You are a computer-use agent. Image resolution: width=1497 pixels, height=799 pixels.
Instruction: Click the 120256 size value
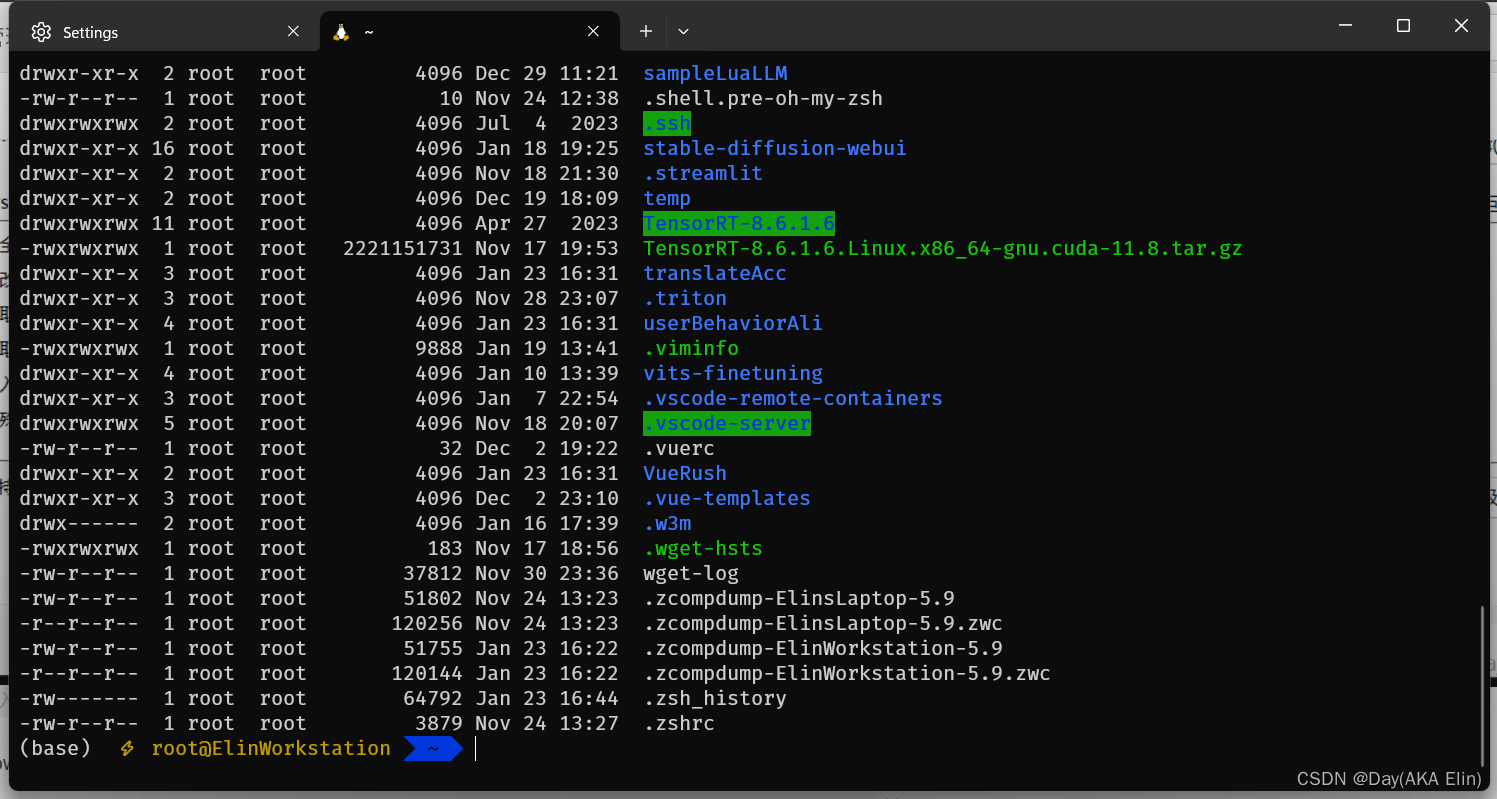(427, 624)
